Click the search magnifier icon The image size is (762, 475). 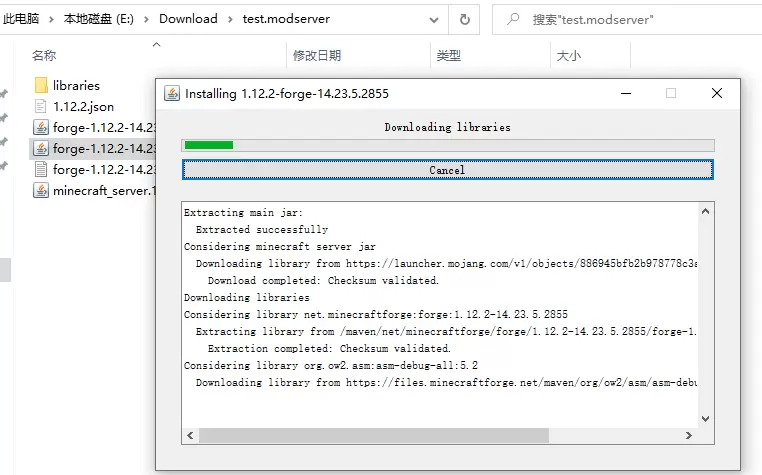[513, 19]
